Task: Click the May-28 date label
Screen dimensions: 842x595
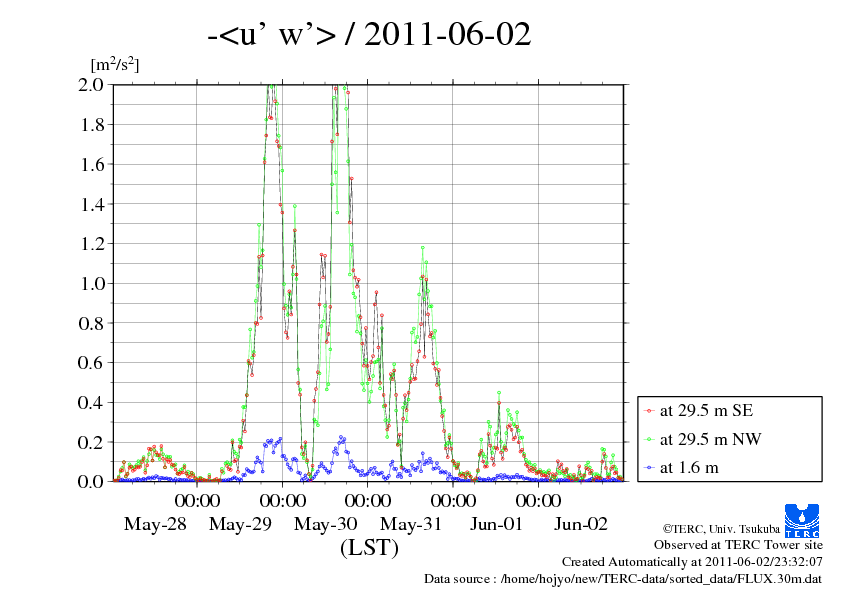Action: point(155,524)
